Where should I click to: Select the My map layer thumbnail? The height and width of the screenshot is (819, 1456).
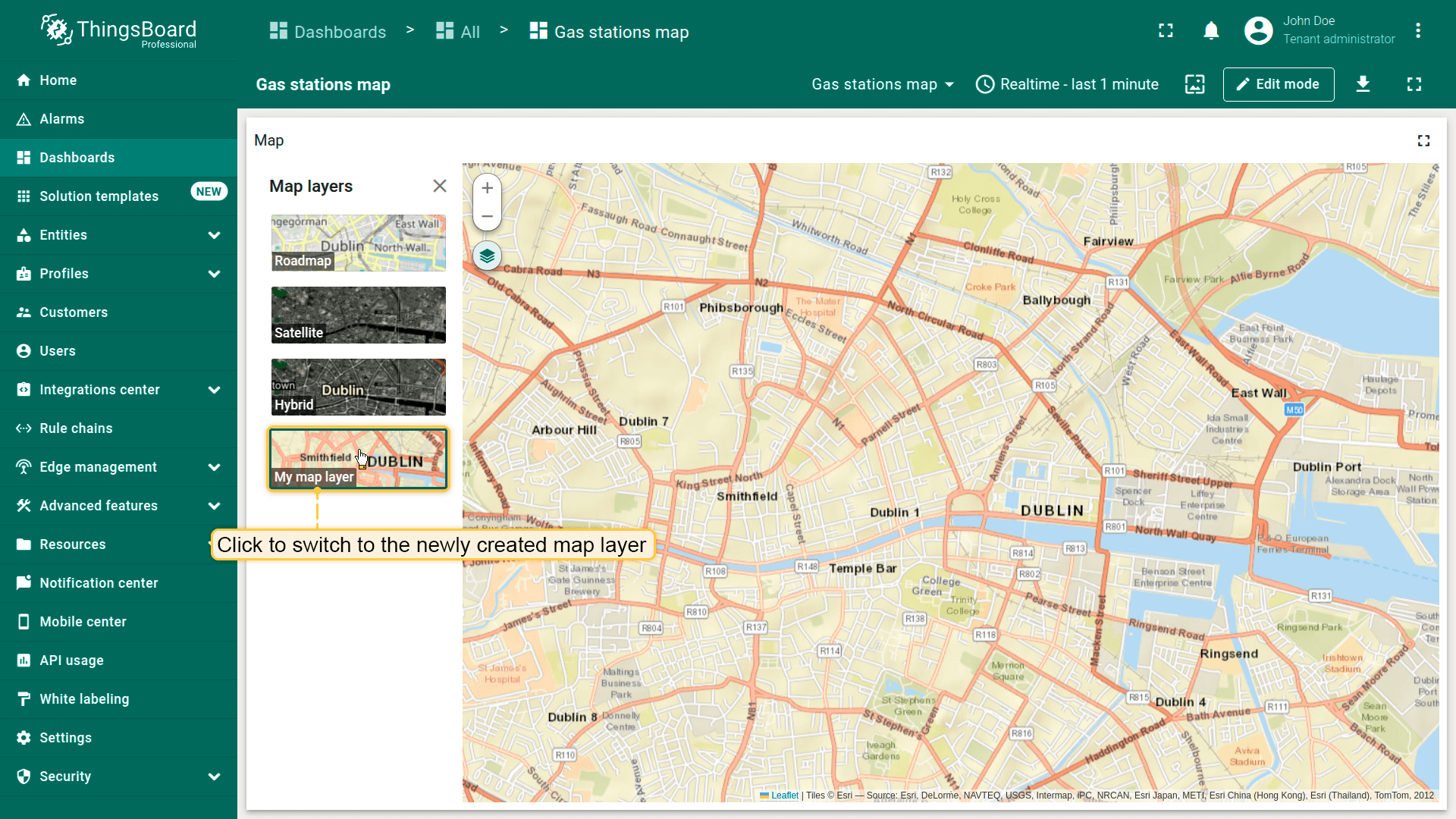pyautogui.click(x=358, y=459)
